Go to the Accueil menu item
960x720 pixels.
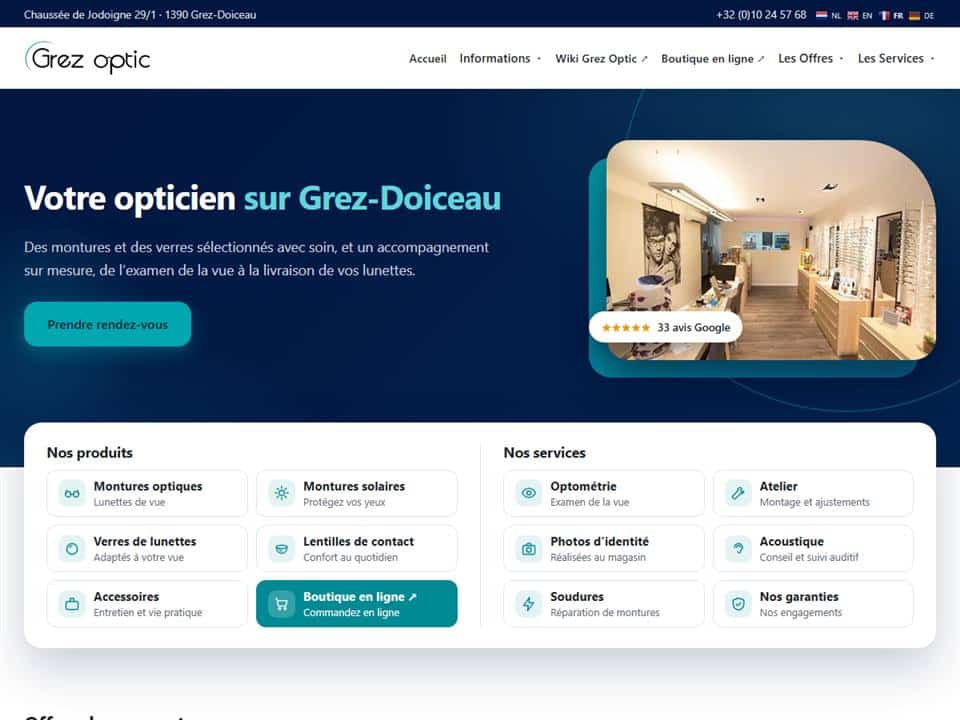click(427, 59)
